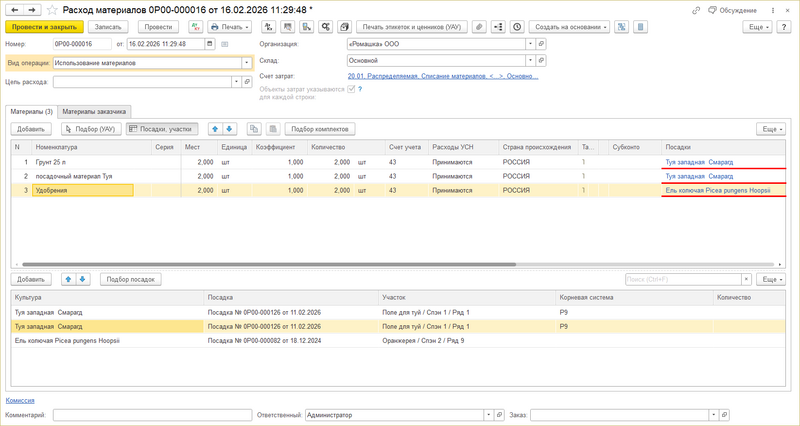Toggle cost objects per row checkbox
Image resolution: width=800 pixels, height=426 pixels.
tap(351, 89)
